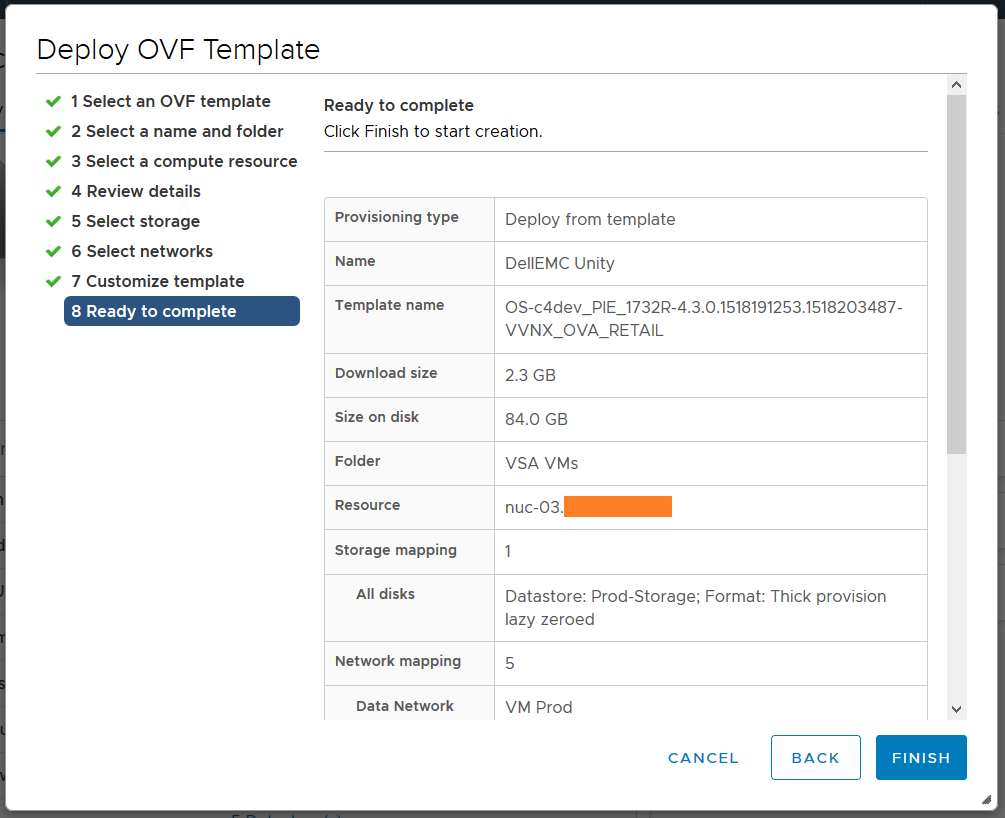The width and height of the screenshot is (1005, 818).
Task: Click the template name OS-c4dev_PIE value
Action: click(x=704, y=319)
